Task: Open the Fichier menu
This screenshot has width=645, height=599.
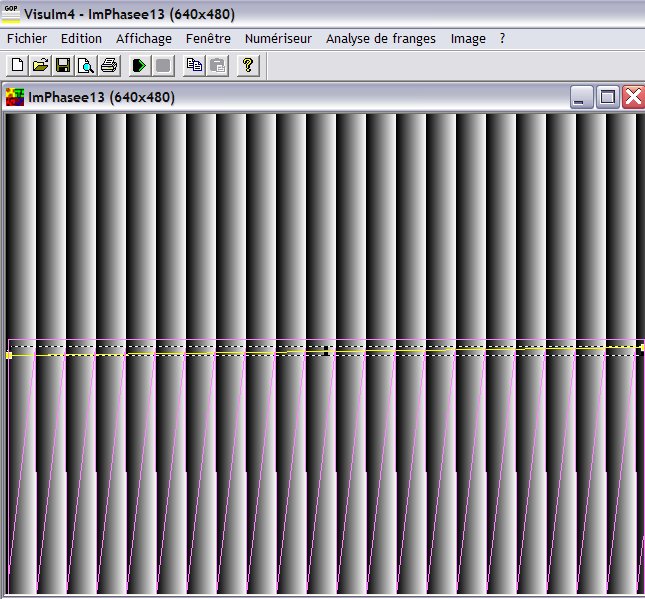Action: (x=27, y=39)
